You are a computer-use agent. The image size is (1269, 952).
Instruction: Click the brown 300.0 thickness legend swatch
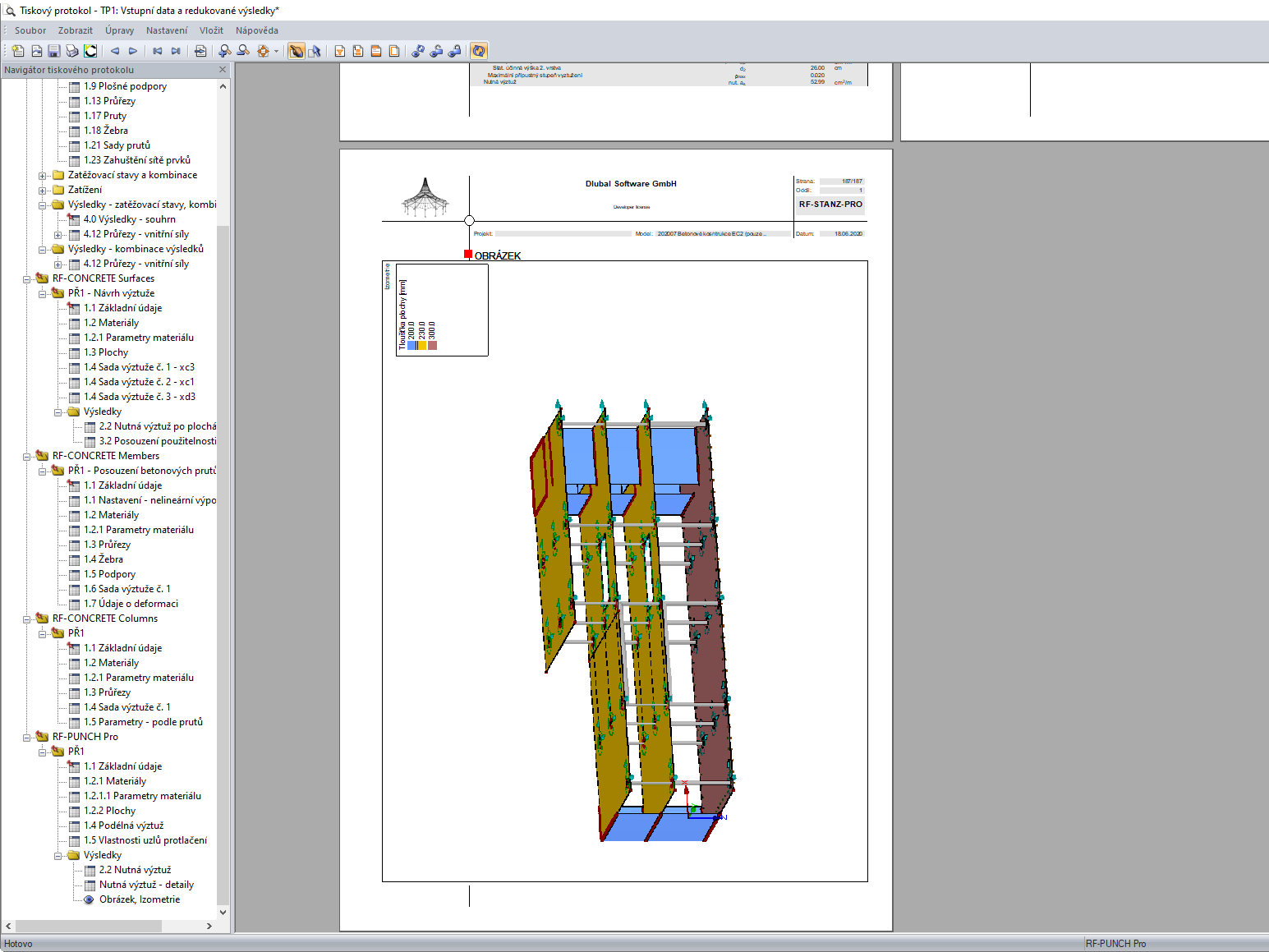432,346
